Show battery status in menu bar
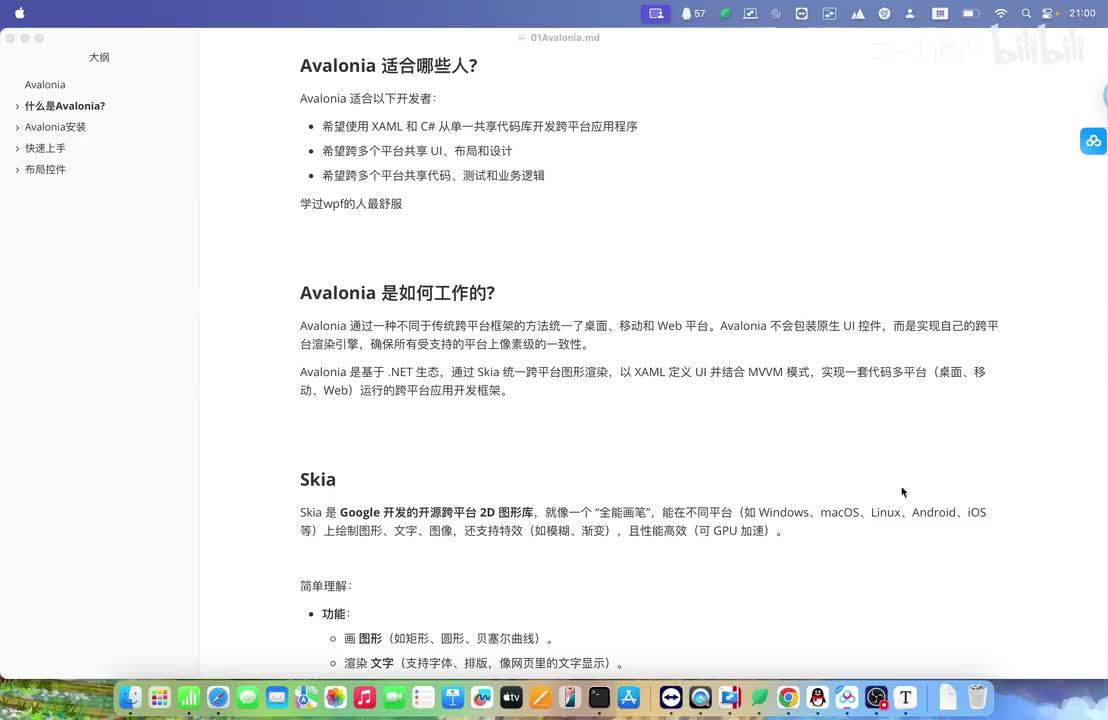Screen dimensions: 1108x720 [x=971, y=13]
